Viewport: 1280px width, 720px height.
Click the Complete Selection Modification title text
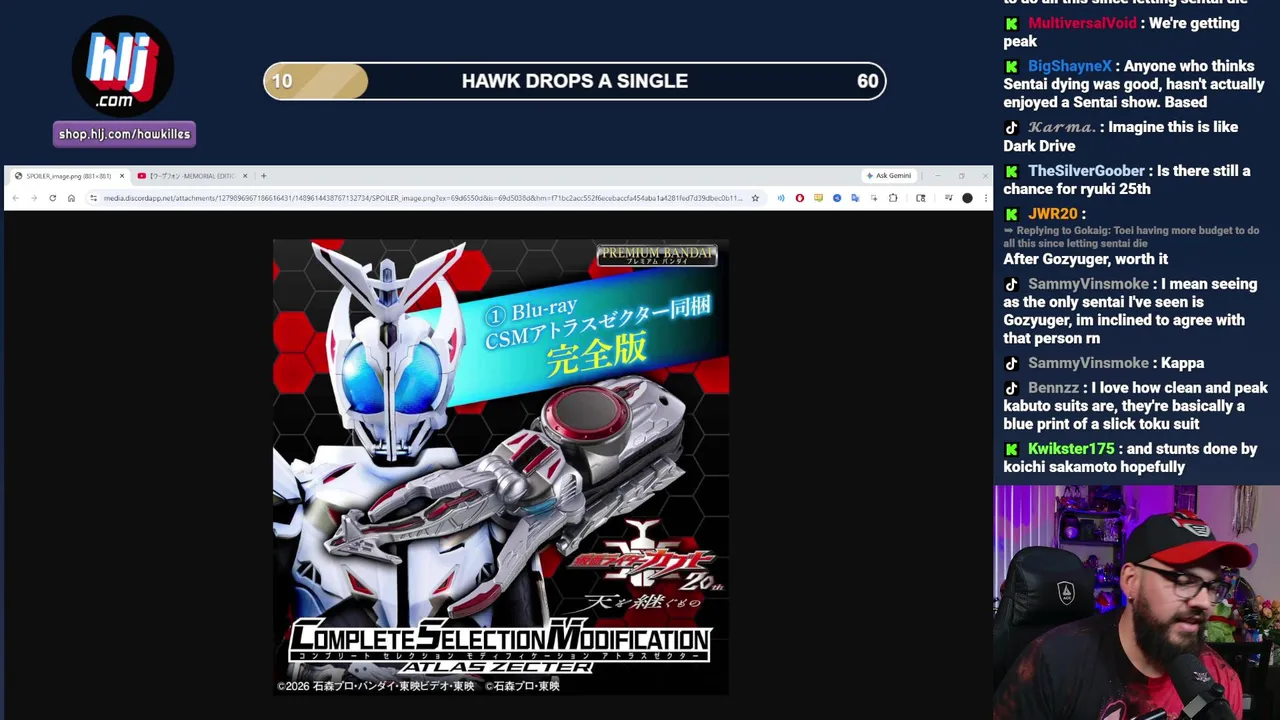(500, 640)
